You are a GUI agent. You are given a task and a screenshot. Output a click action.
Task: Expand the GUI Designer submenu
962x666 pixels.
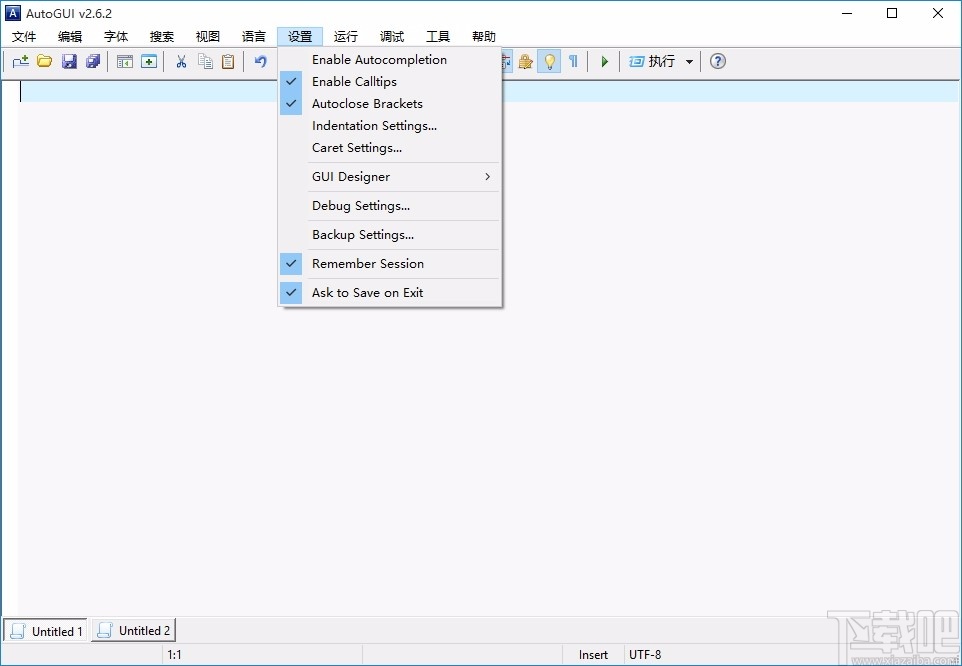click(350, 176)
